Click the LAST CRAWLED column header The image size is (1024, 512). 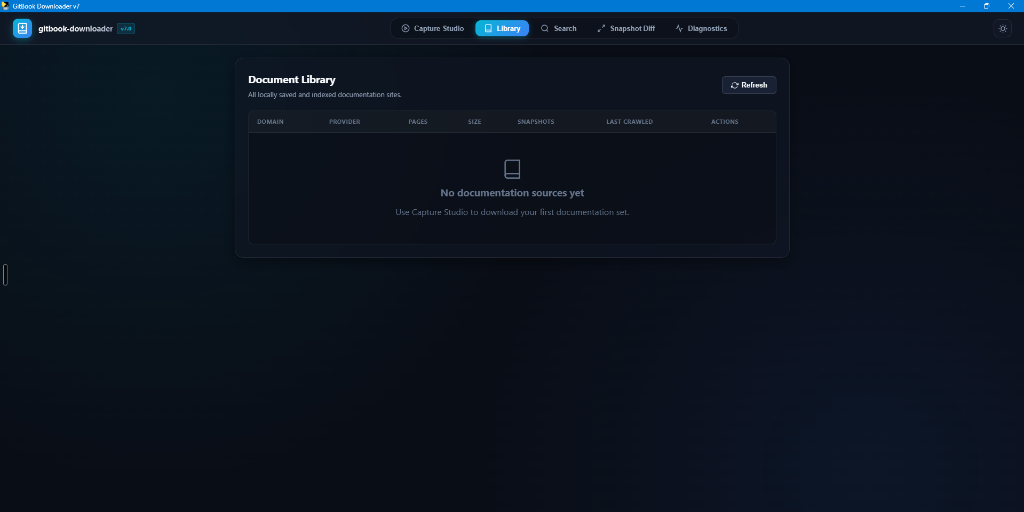coord(630,122)
